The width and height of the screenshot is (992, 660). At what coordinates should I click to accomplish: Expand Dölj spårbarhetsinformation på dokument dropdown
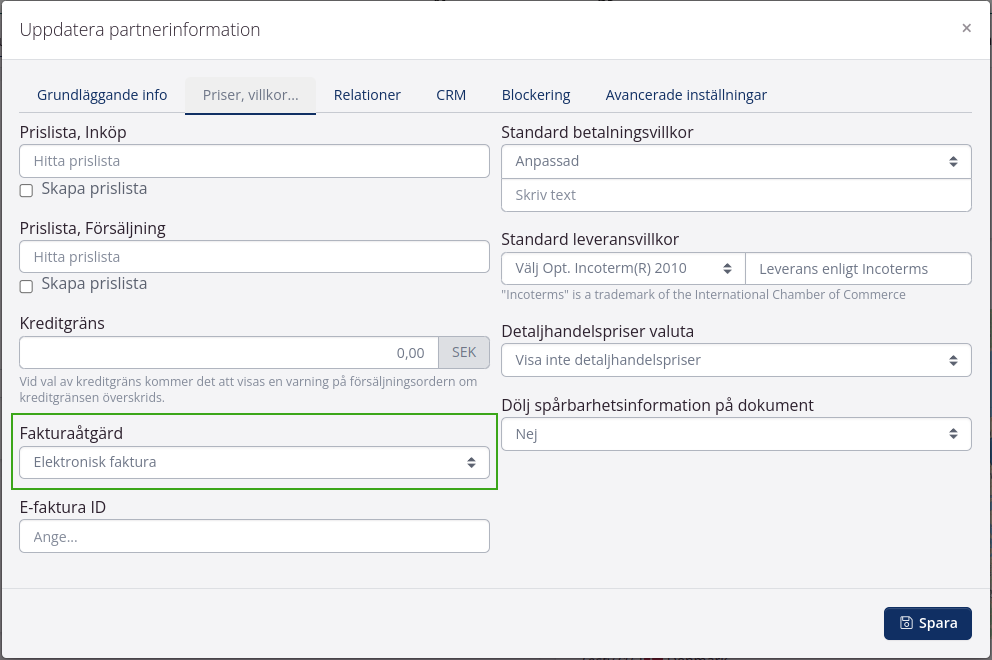(735, 434)
